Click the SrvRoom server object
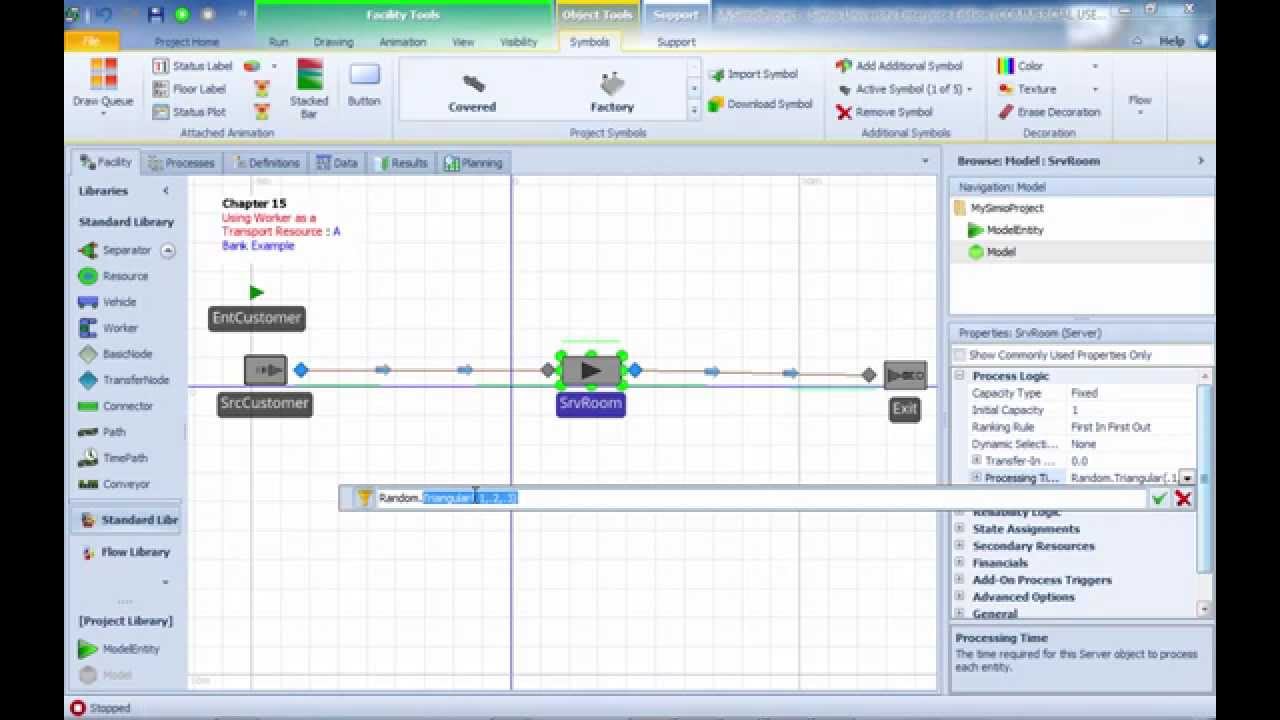The height and width of the screenshot is (720, 1280). (x=591, y=370)
